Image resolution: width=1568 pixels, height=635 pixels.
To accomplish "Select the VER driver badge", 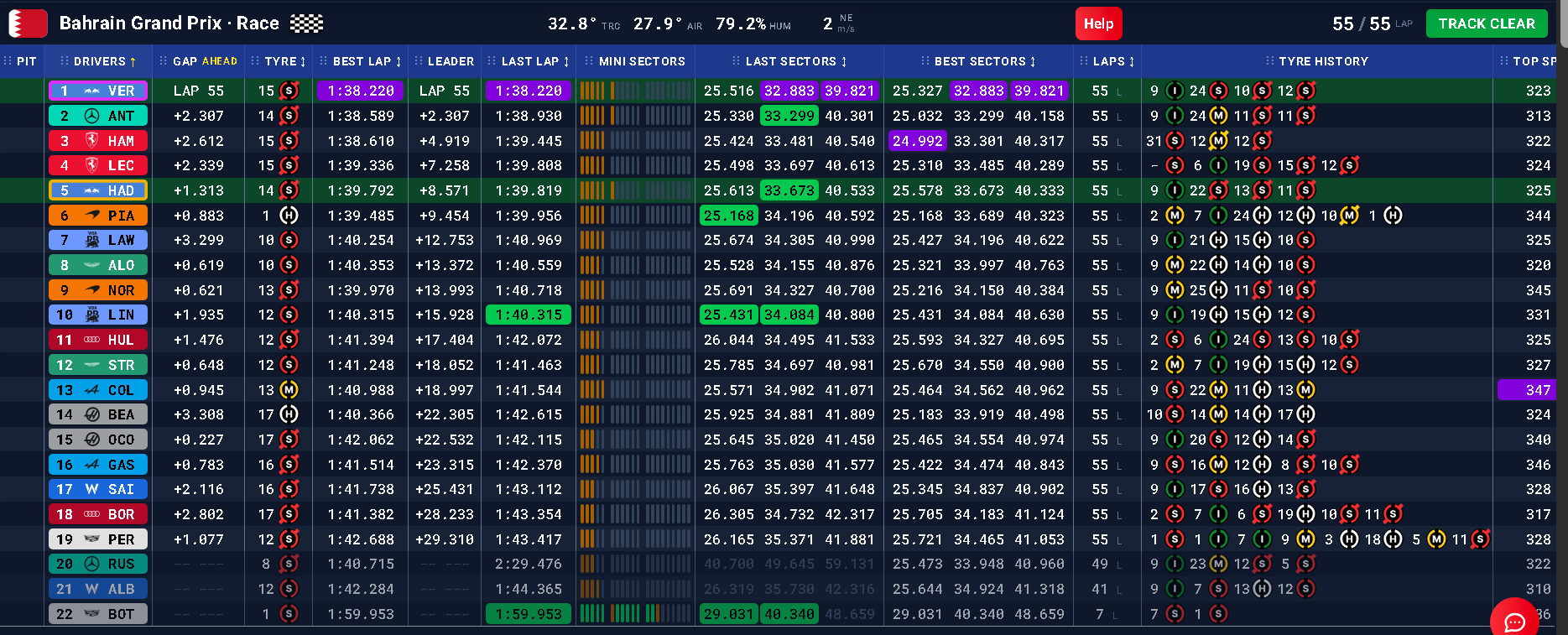I will point(98,91).
